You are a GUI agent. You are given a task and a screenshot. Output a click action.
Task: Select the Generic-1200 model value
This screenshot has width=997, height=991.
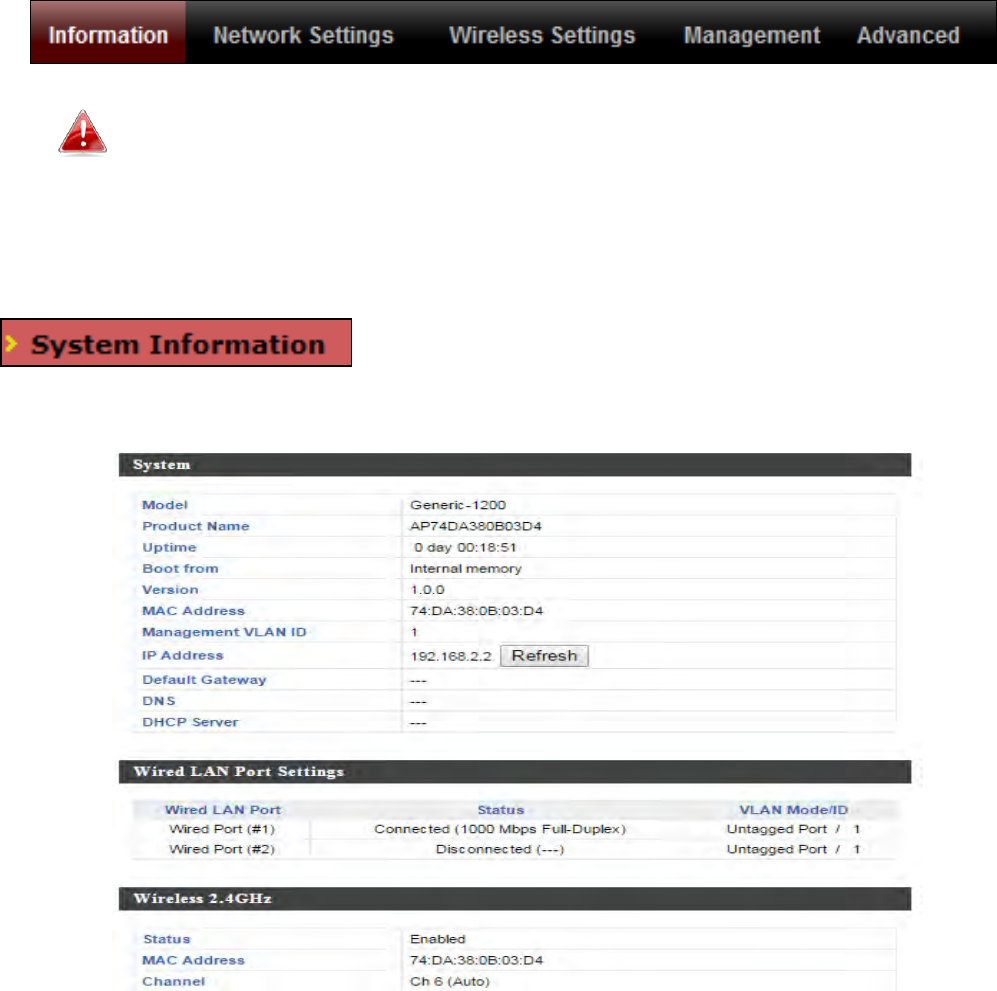[458, 505]
